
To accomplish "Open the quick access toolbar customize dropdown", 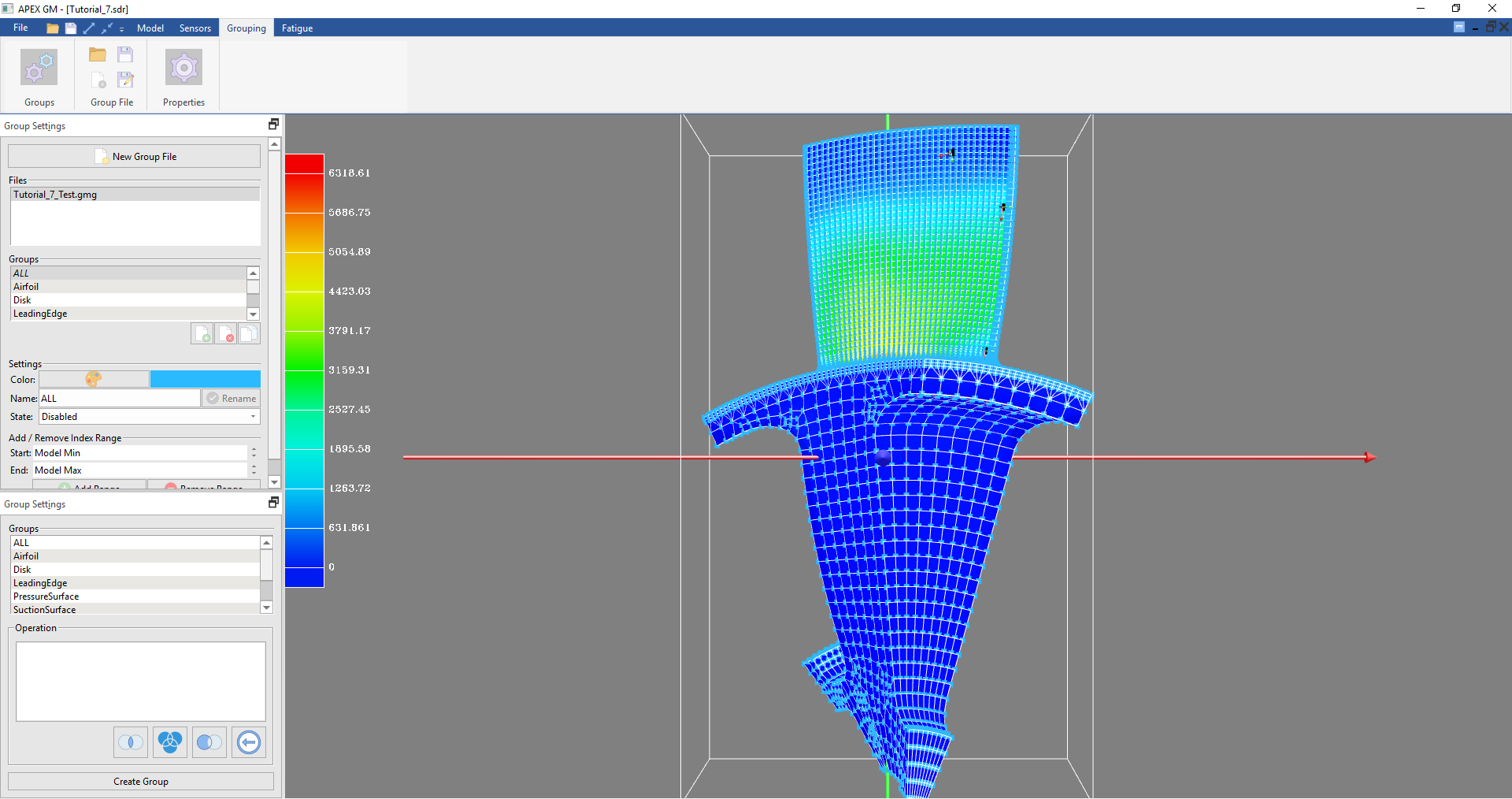I will [x=121, y=29].
